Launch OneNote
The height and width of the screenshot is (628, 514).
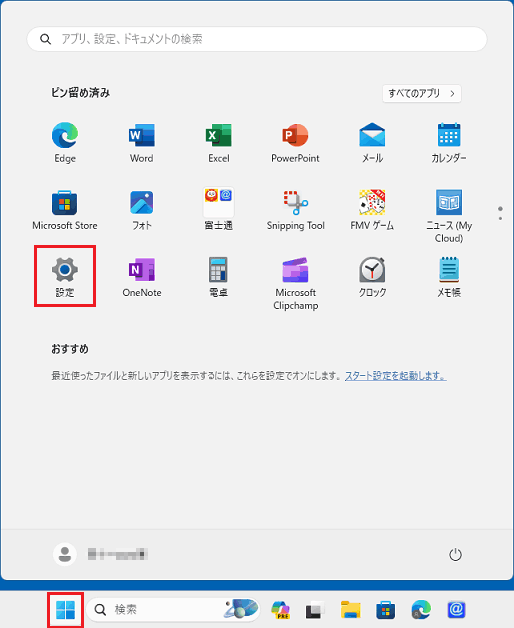coord(141,277)
